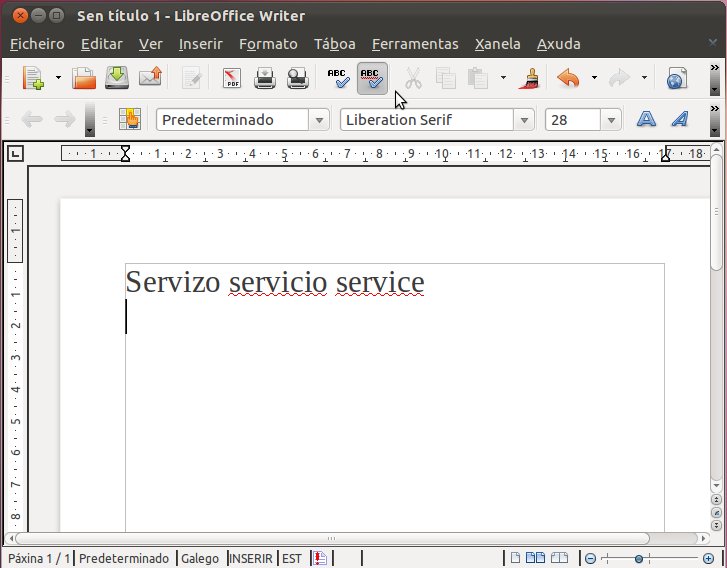
Task: Print the file directly icon
Action: (x=265, y=78)
